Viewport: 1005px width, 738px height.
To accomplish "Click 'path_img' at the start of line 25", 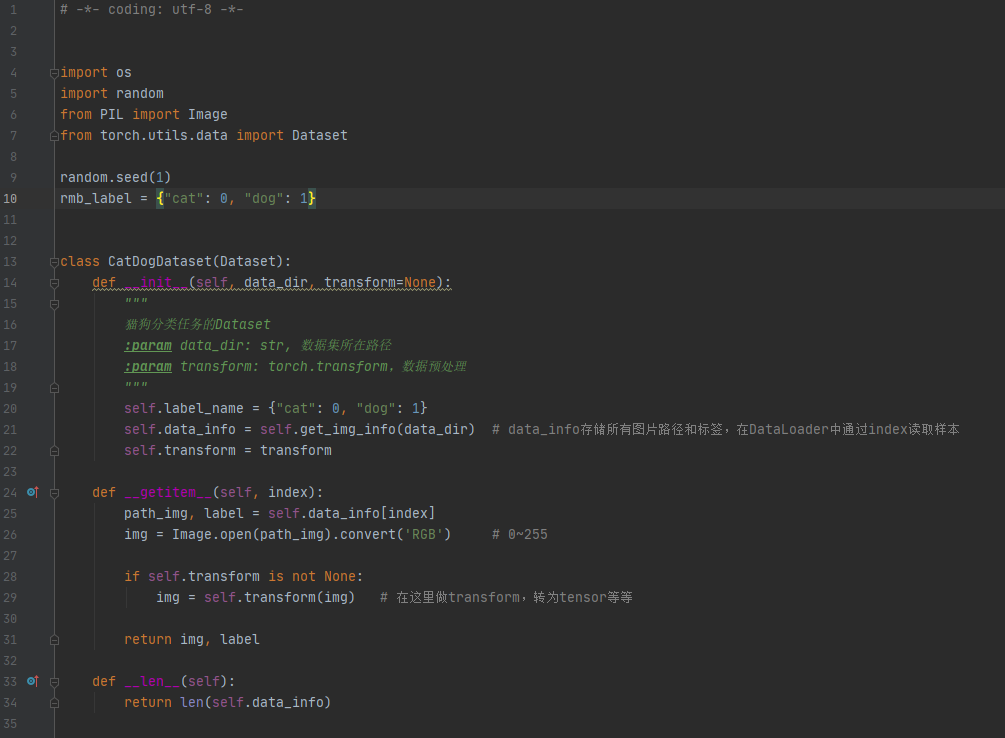I will pyautogui.click(x=156, y=514).
